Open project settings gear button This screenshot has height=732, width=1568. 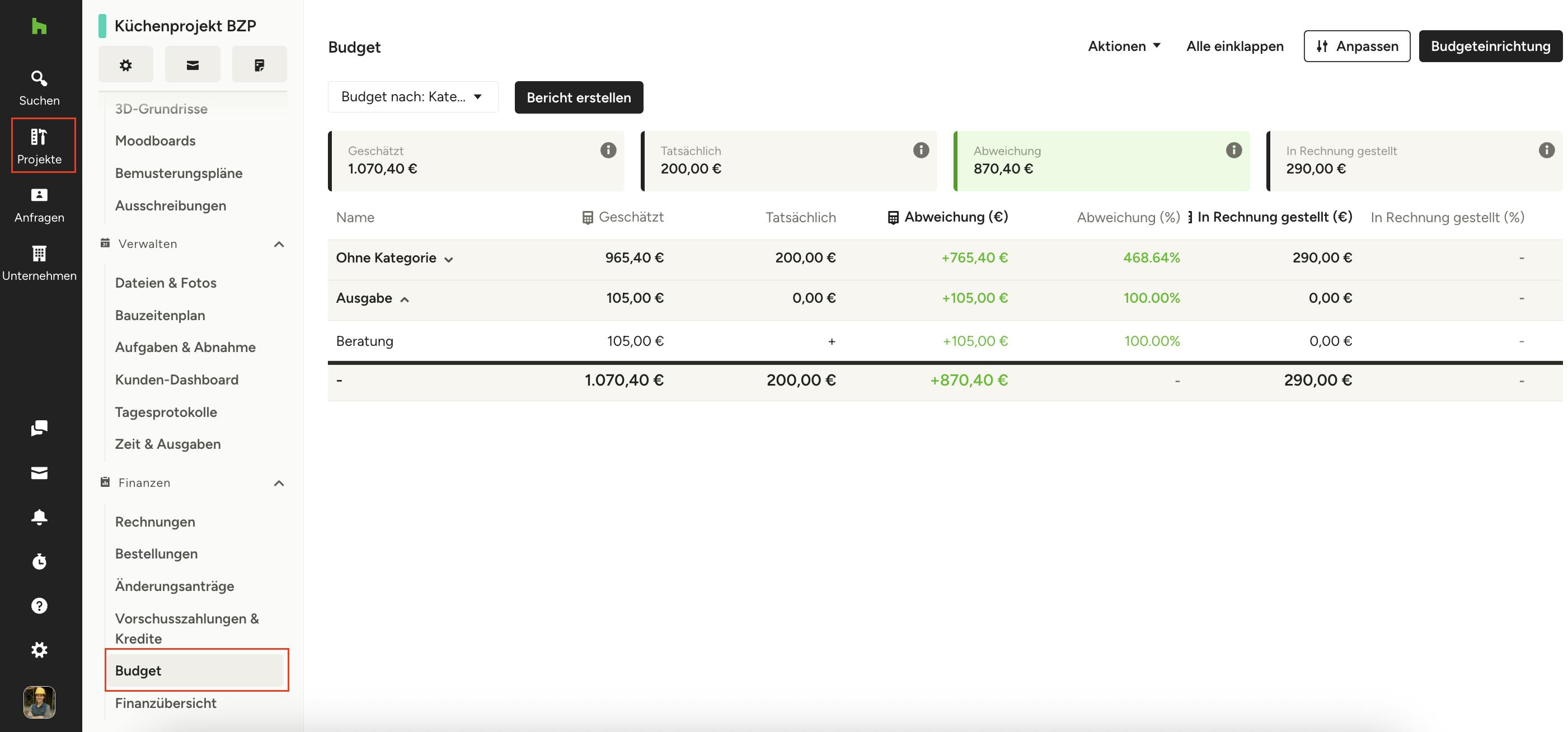click(125, 64)
